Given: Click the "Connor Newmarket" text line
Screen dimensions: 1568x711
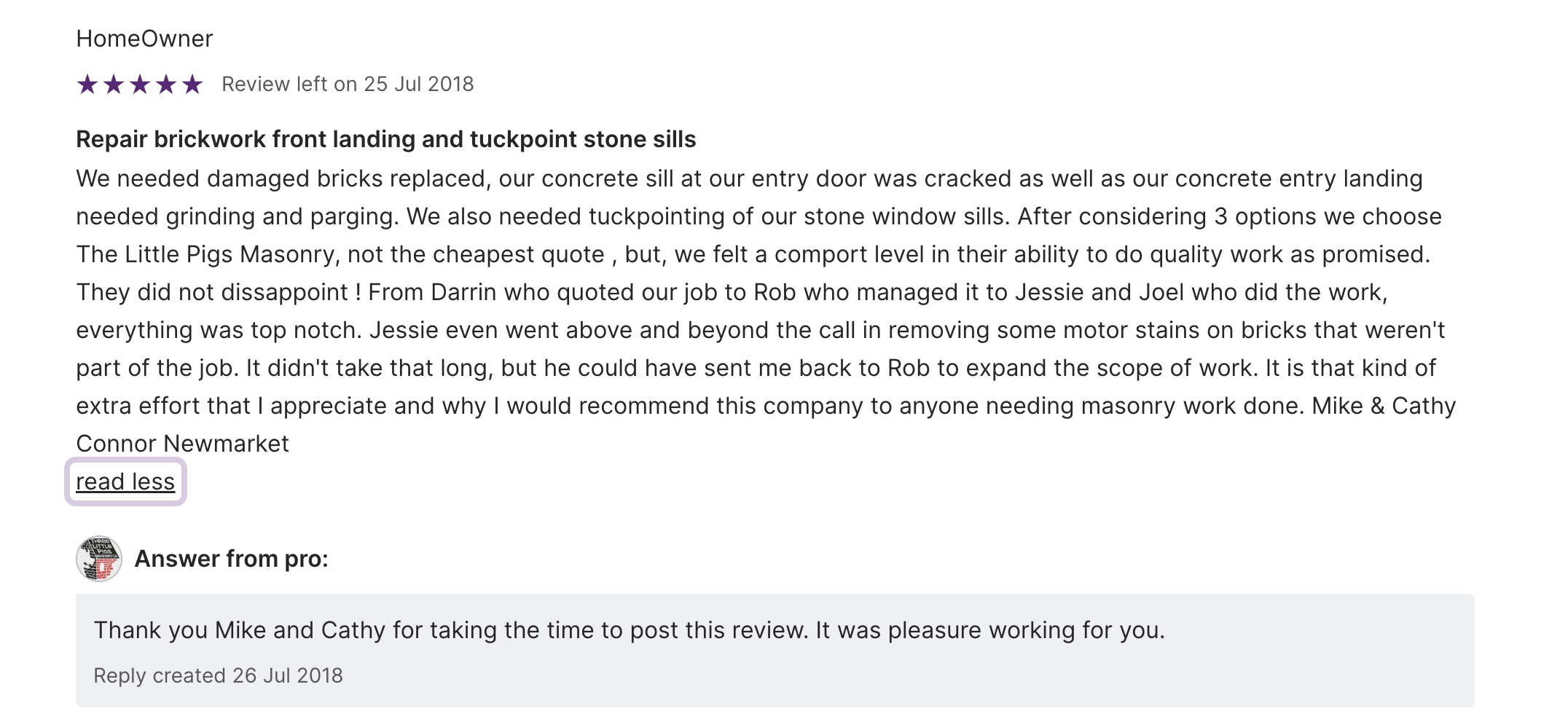Looking at the screenshot, I should pyautogui.click(x=182, y=444).
